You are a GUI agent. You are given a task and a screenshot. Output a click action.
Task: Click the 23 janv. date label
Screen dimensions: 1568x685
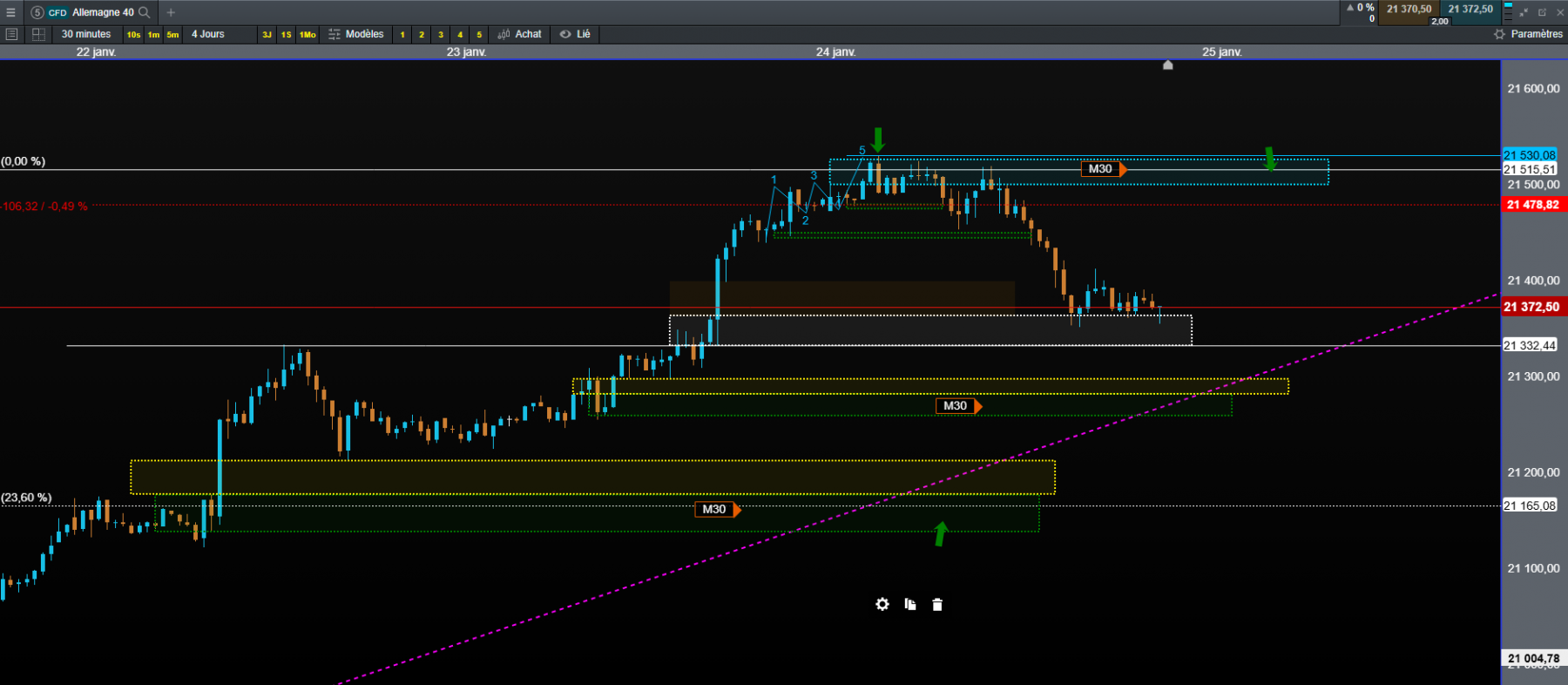(466, 52)
